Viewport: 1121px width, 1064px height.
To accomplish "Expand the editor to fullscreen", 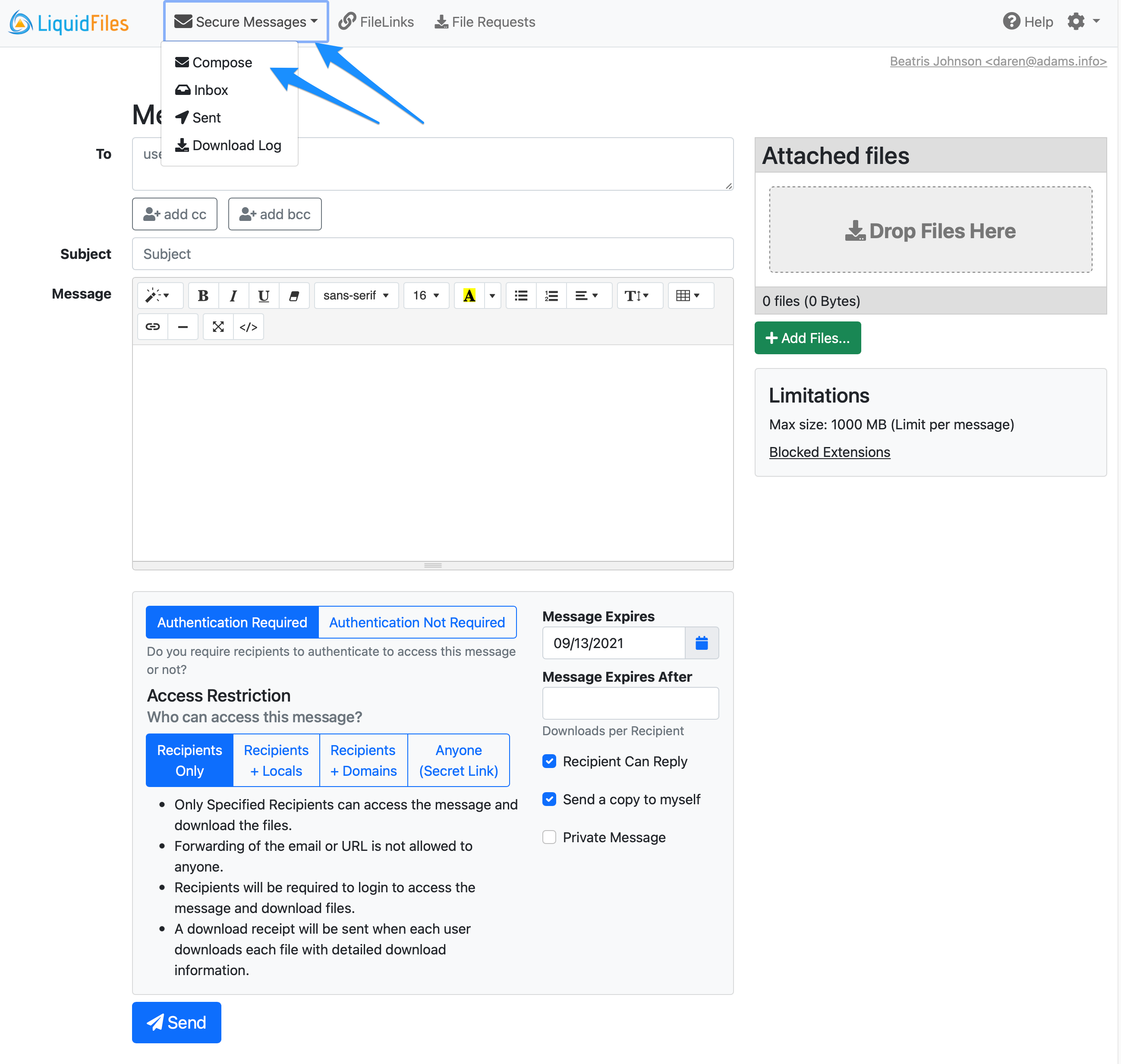I will click(218, 327).
